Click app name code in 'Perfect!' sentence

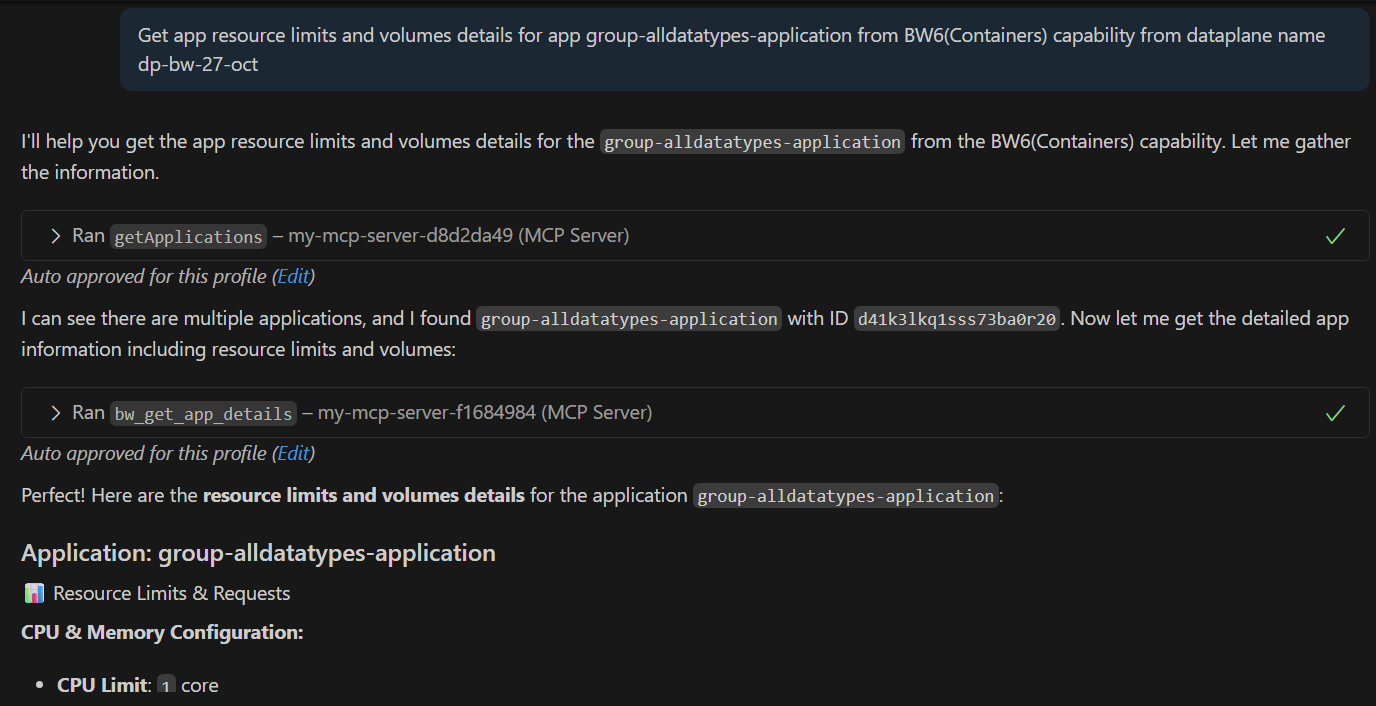(x=845, y=496)
